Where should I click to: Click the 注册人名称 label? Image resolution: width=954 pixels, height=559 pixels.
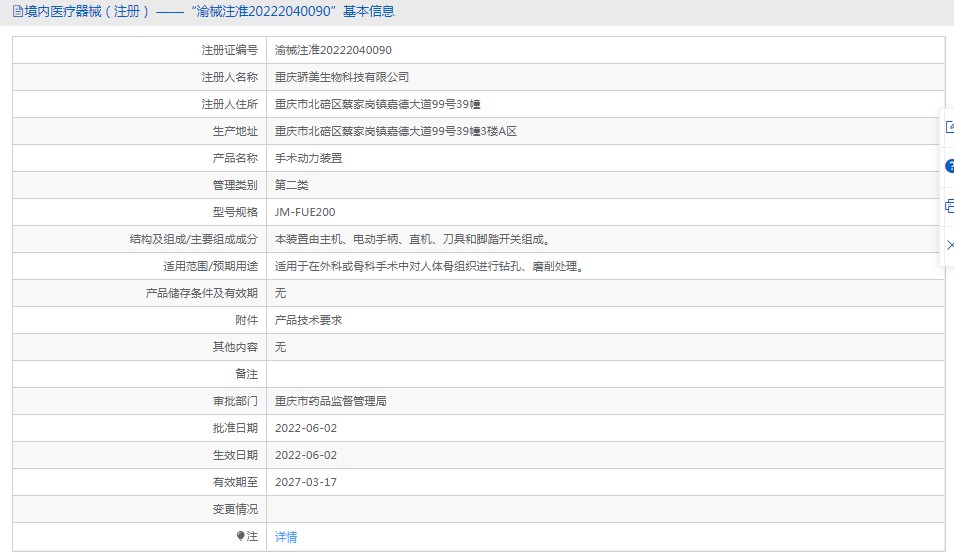click(x=230, y=77)
